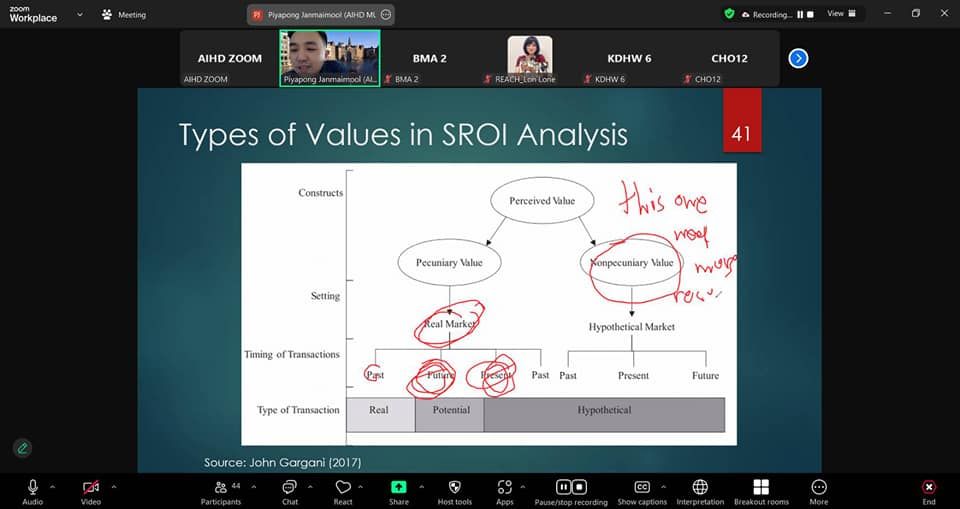This screenshot has width=960, height=509.
Task: Click the red End meeting button
Action: pos(929,488)
